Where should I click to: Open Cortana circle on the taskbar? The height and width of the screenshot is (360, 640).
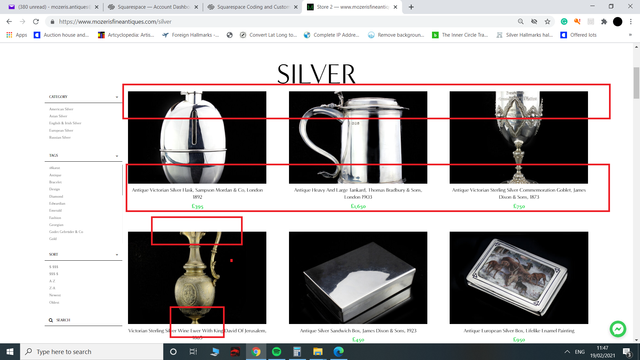click(x=173, y=351)
